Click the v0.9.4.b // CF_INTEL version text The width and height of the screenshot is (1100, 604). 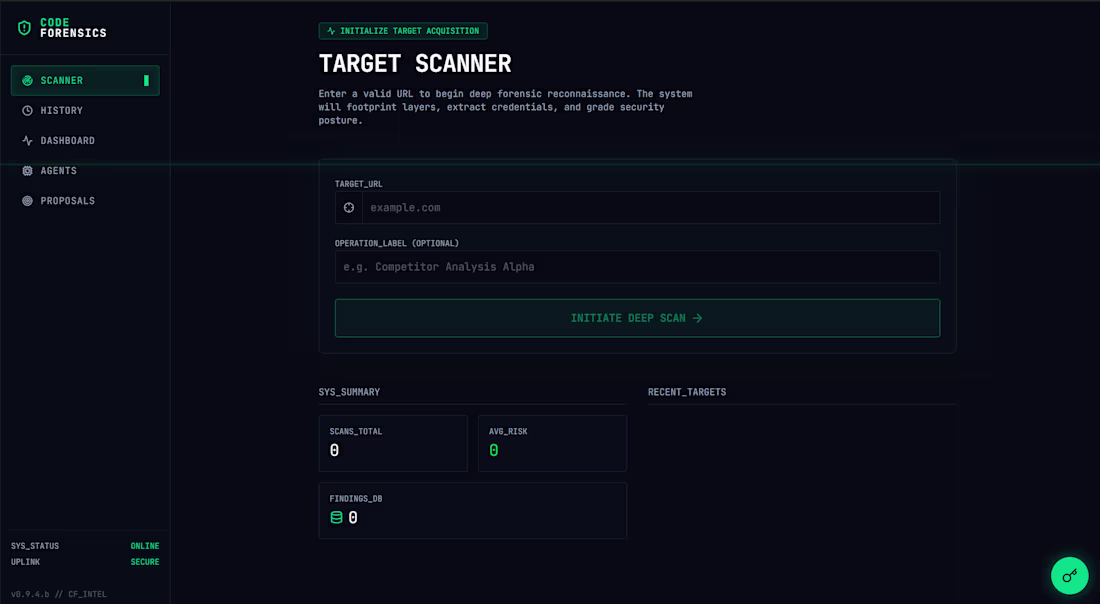(59, 594)
